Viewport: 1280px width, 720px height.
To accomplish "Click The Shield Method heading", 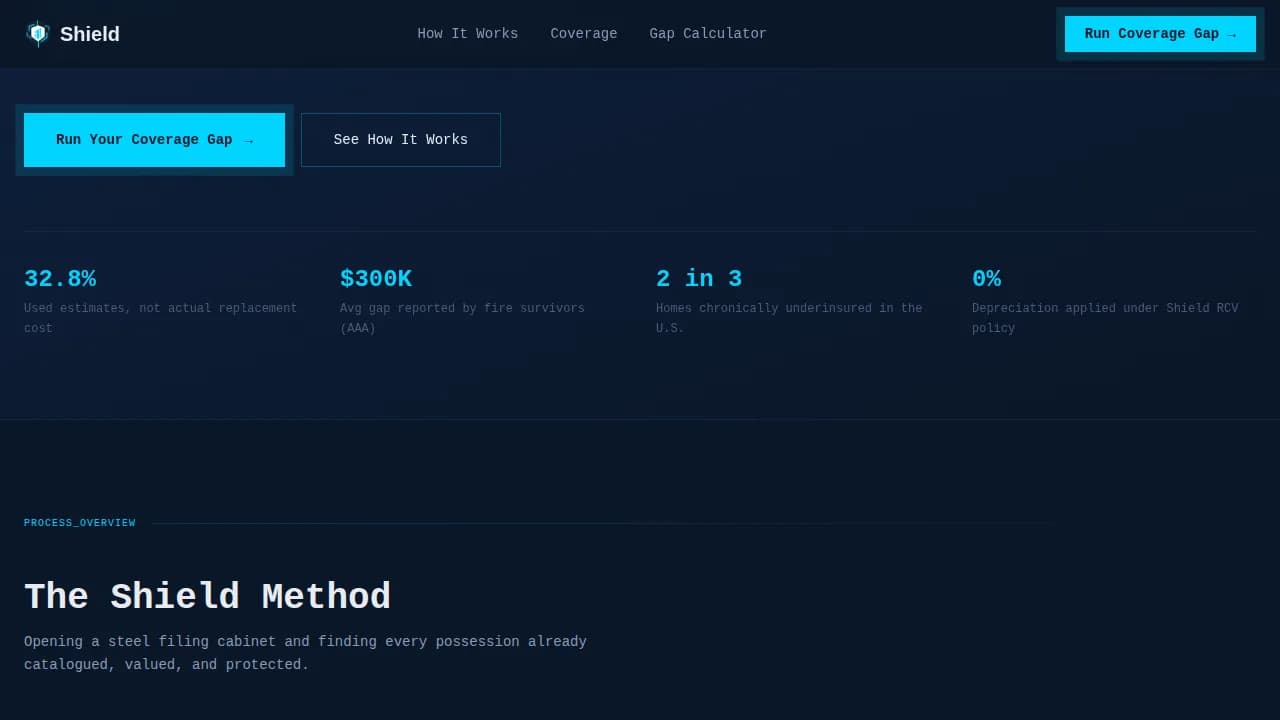I will (x=207, y=596).
